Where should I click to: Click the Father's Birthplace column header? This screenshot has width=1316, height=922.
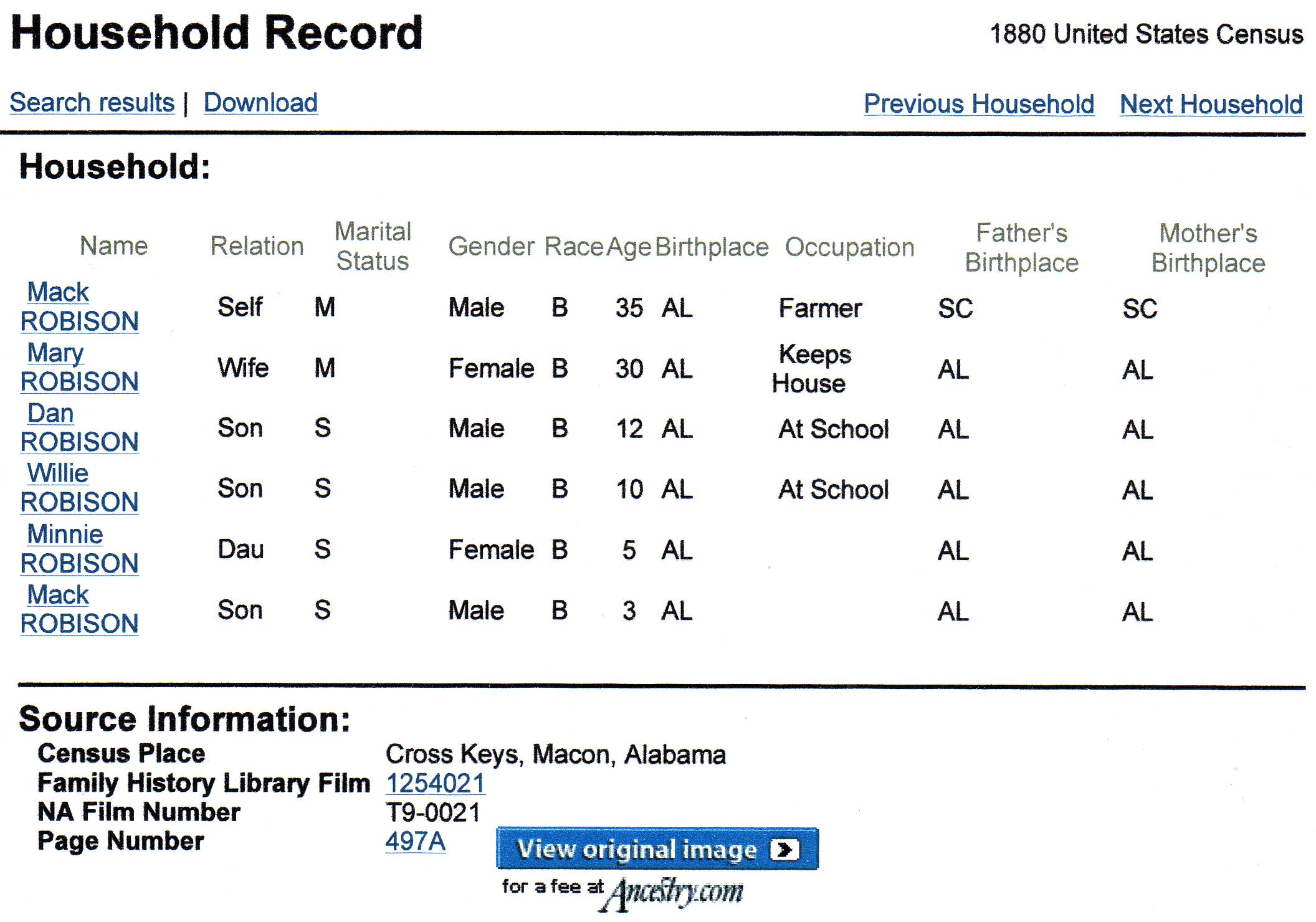1022,248
